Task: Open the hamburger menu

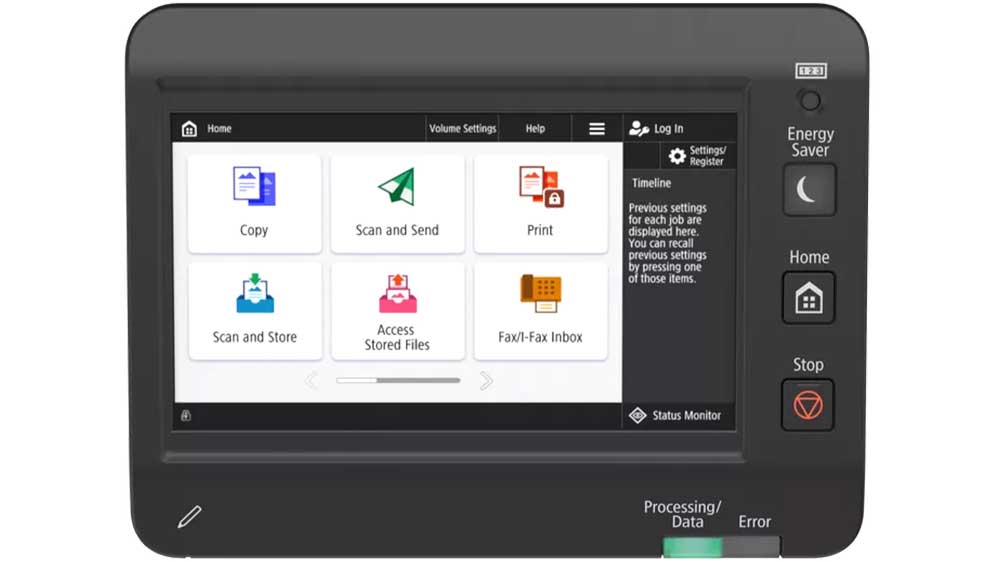Action: (x=597, y=129)
